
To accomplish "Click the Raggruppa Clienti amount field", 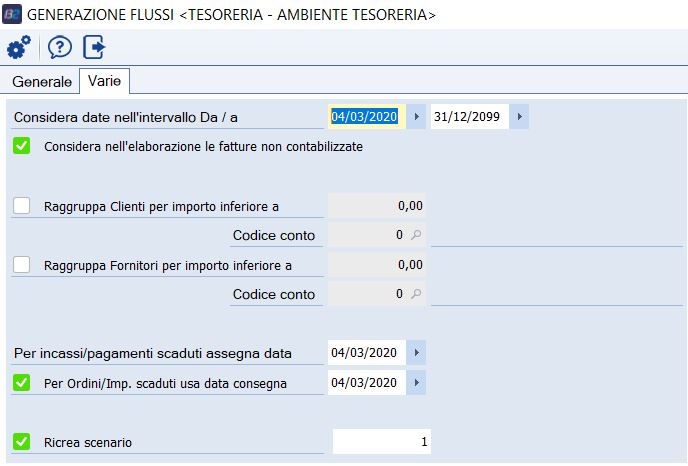I will click(x=376, y=206).
